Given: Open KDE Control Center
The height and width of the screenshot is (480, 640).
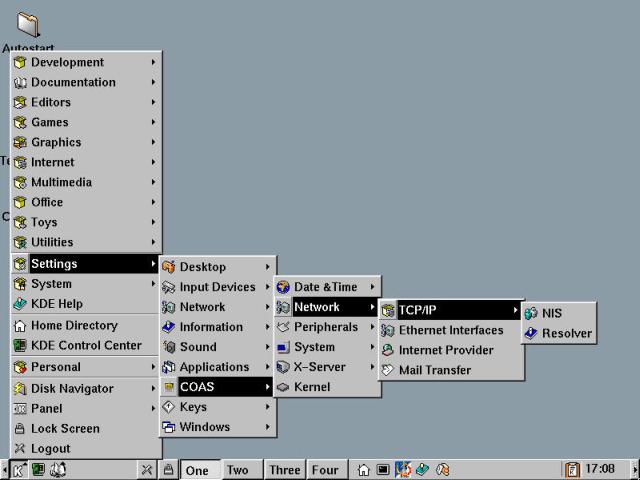Looking at the screenshot, I should click(85, 345).
